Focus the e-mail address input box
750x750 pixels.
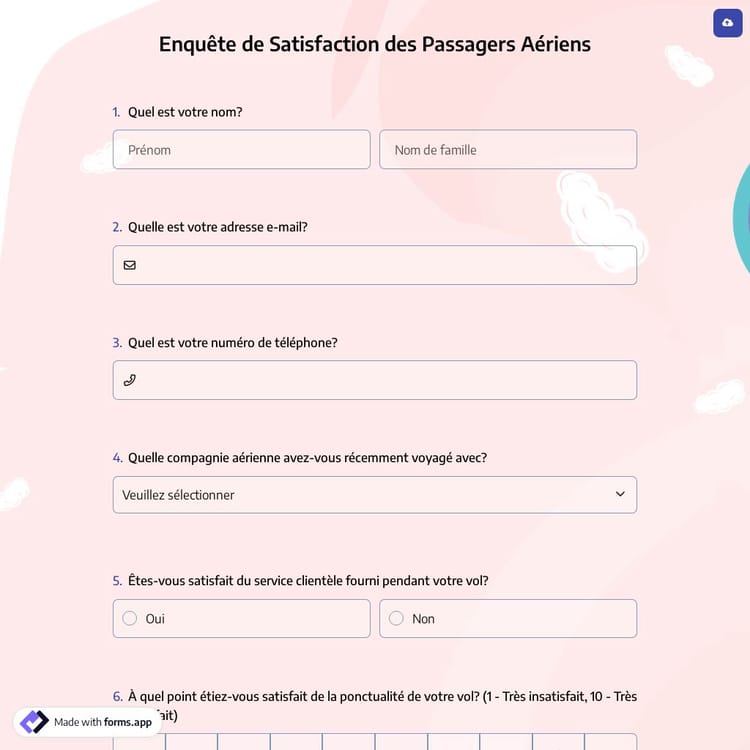pyautogui.click(x=385, y=265)
